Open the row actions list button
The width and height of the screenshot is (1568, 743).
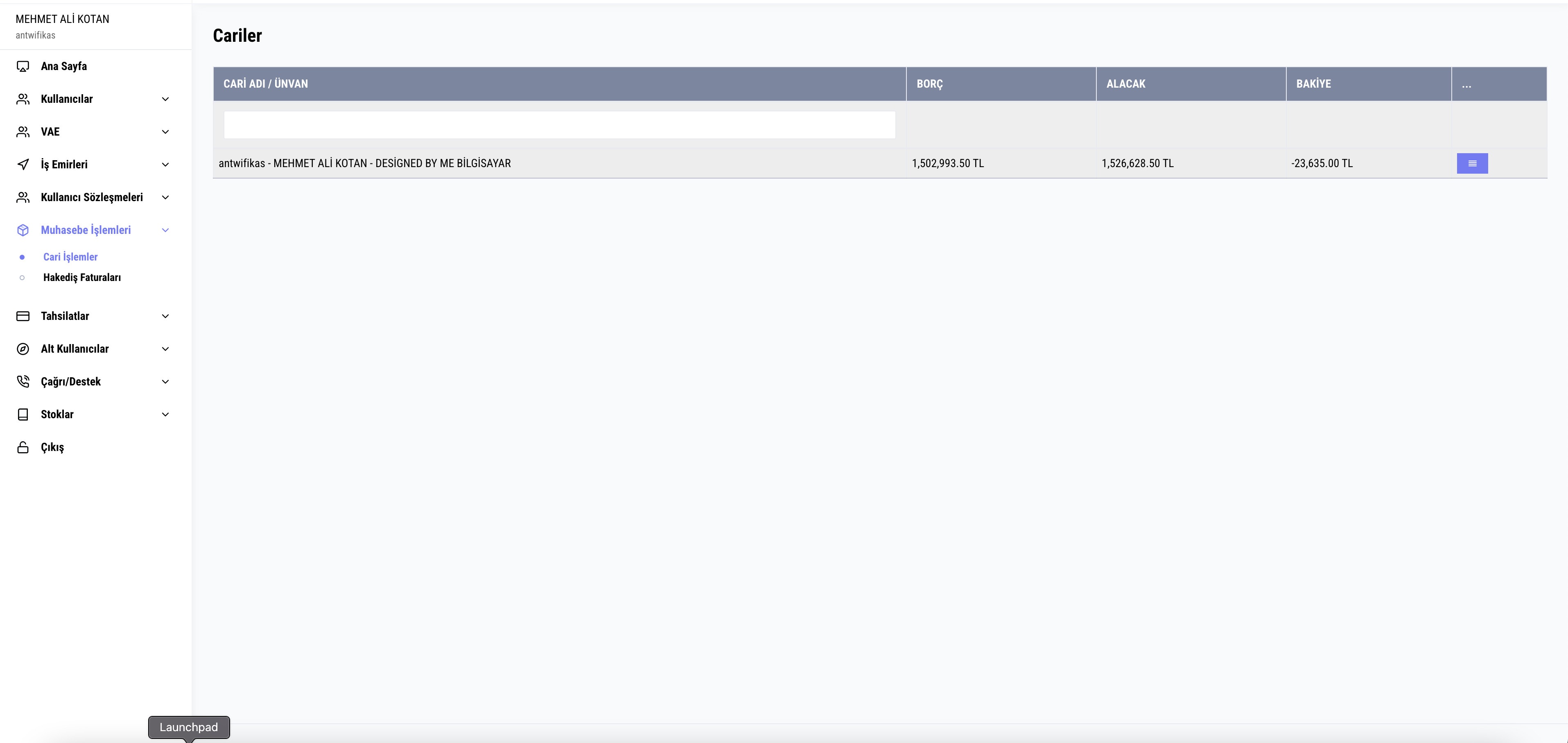[x=1472, y=163]
